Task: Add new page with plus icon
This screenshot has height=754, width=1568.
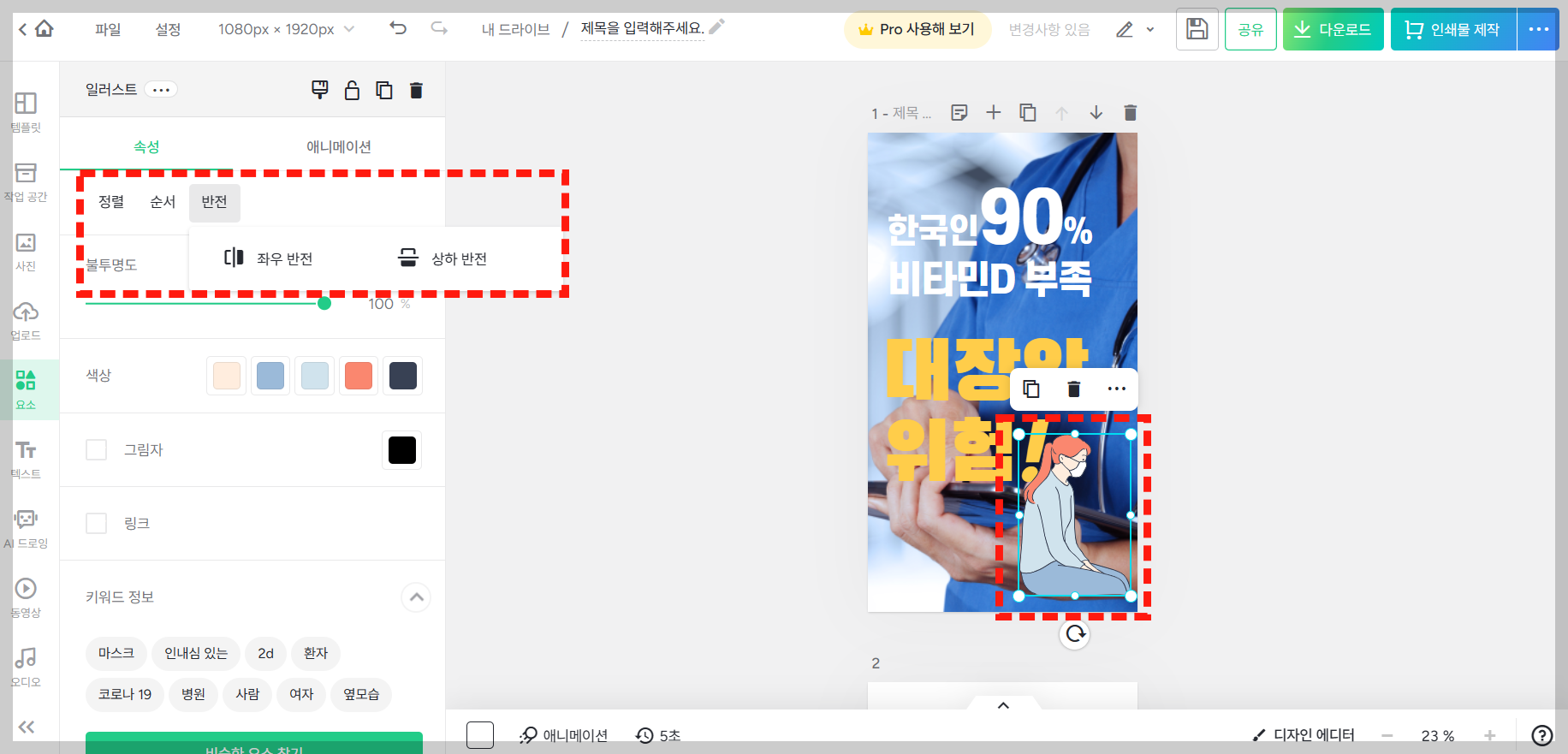Action: click(x=994, y=112)
